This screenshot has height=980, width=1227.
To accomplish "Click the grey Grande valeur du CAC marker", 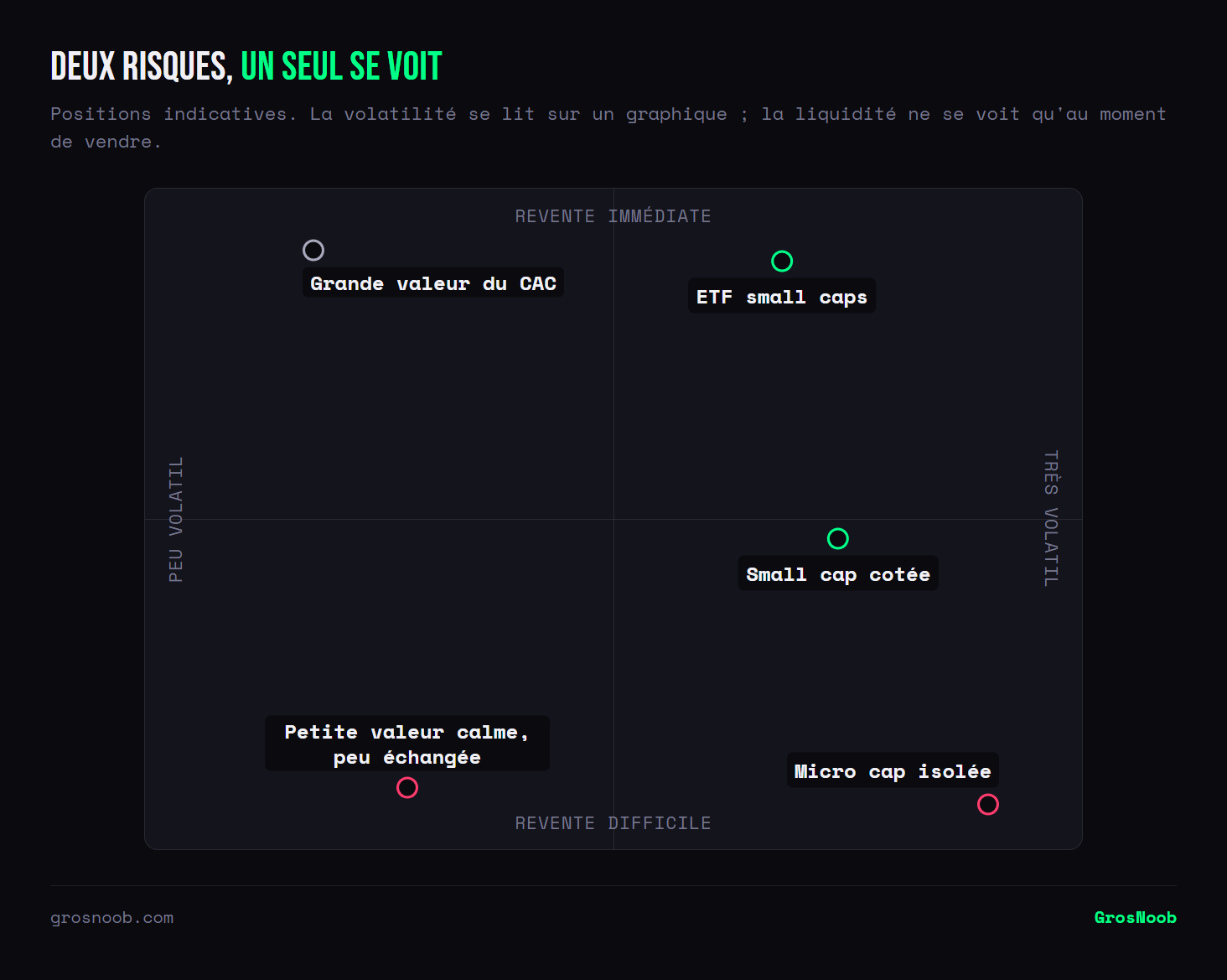I will click(x=313, y=250).
